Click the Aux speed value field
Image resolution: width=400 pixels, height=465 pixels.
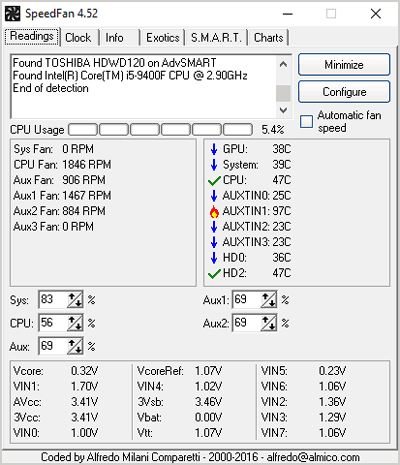pyautogui.click(x=53, y=346)
